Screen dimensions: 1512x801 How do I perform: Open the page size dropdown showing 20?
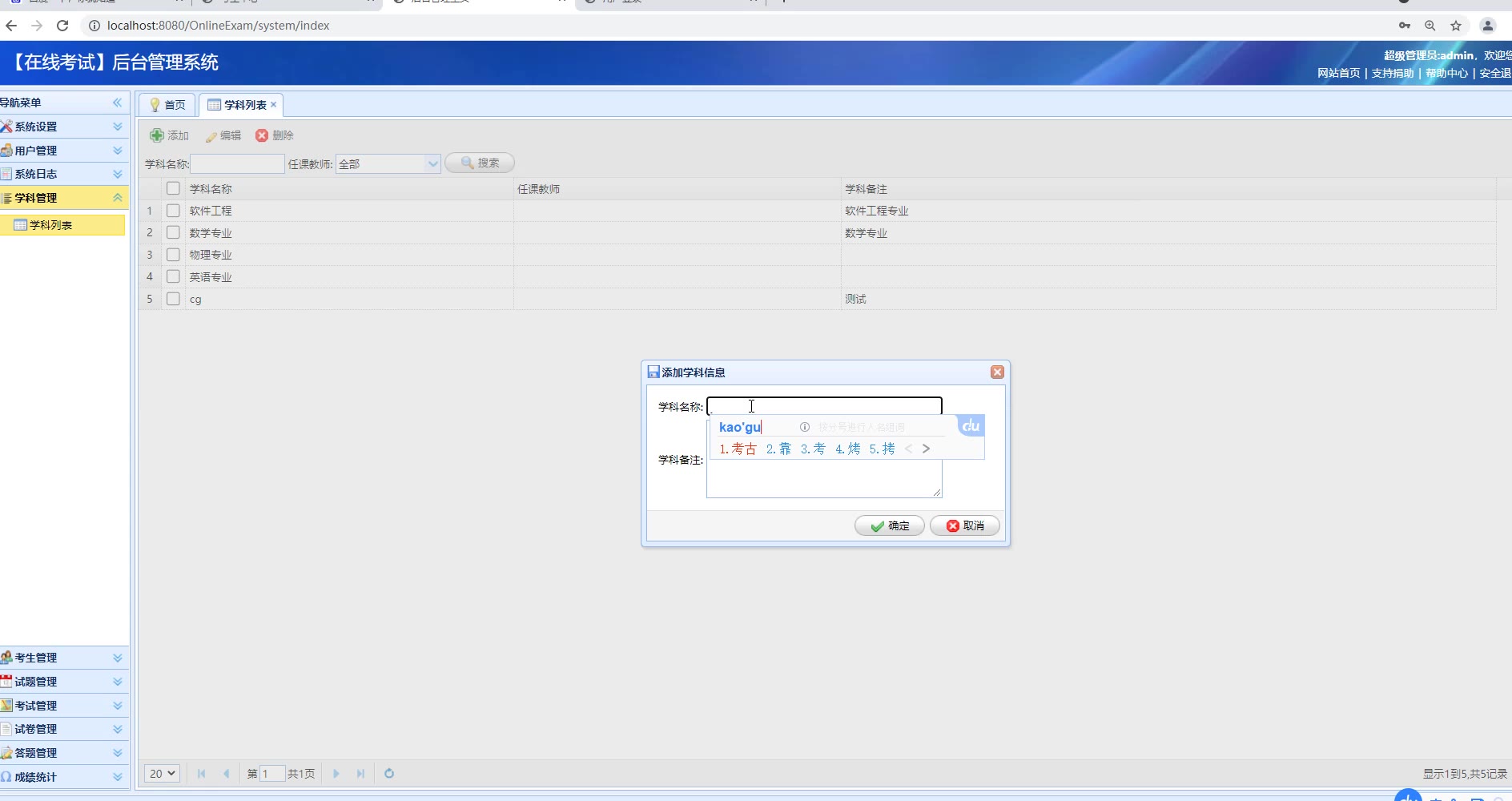tap(162, 774)
